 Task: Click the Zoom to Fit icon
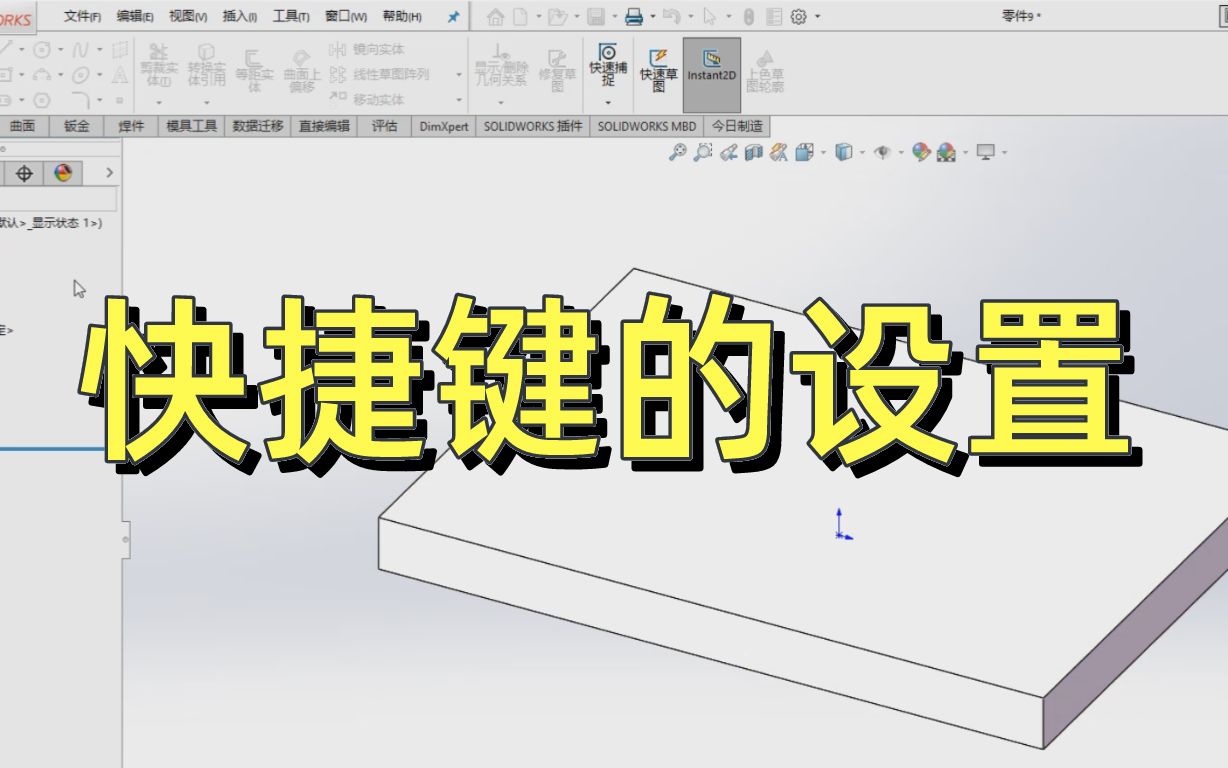click(676, 151)
